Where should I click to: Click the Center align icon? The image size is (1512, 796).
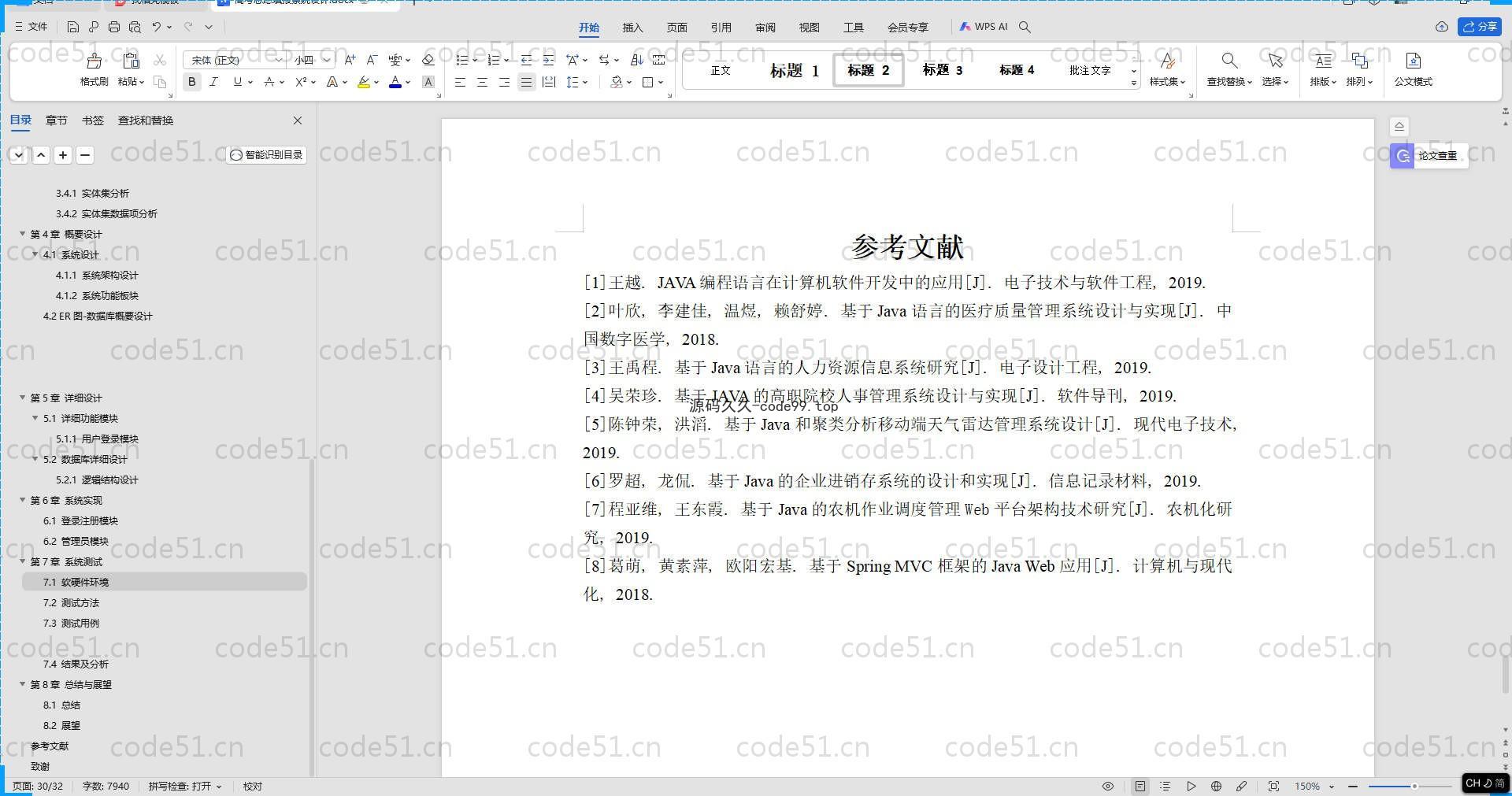483,82
